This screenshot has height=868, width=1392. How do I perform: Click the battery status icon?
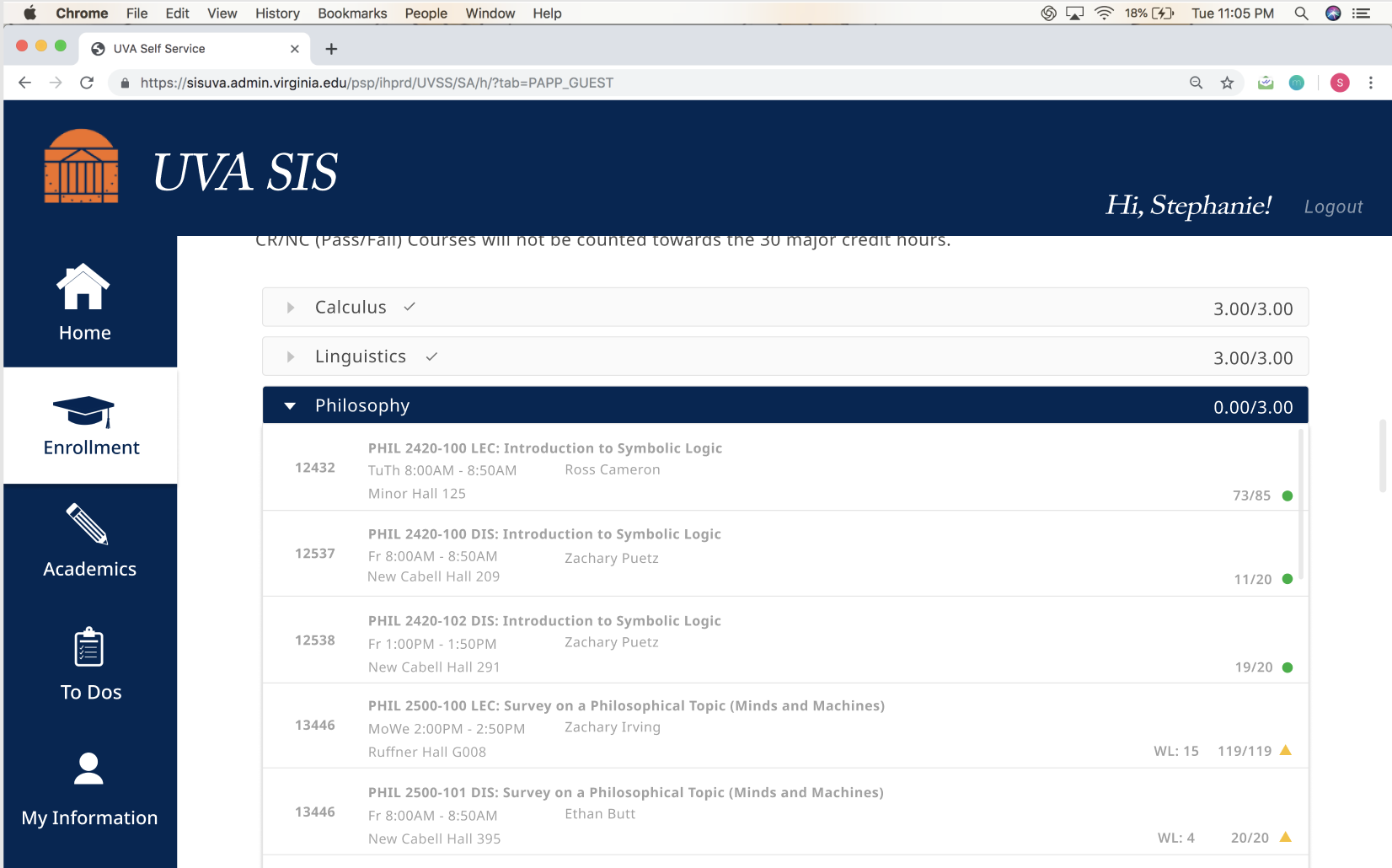pos(1163,13)
